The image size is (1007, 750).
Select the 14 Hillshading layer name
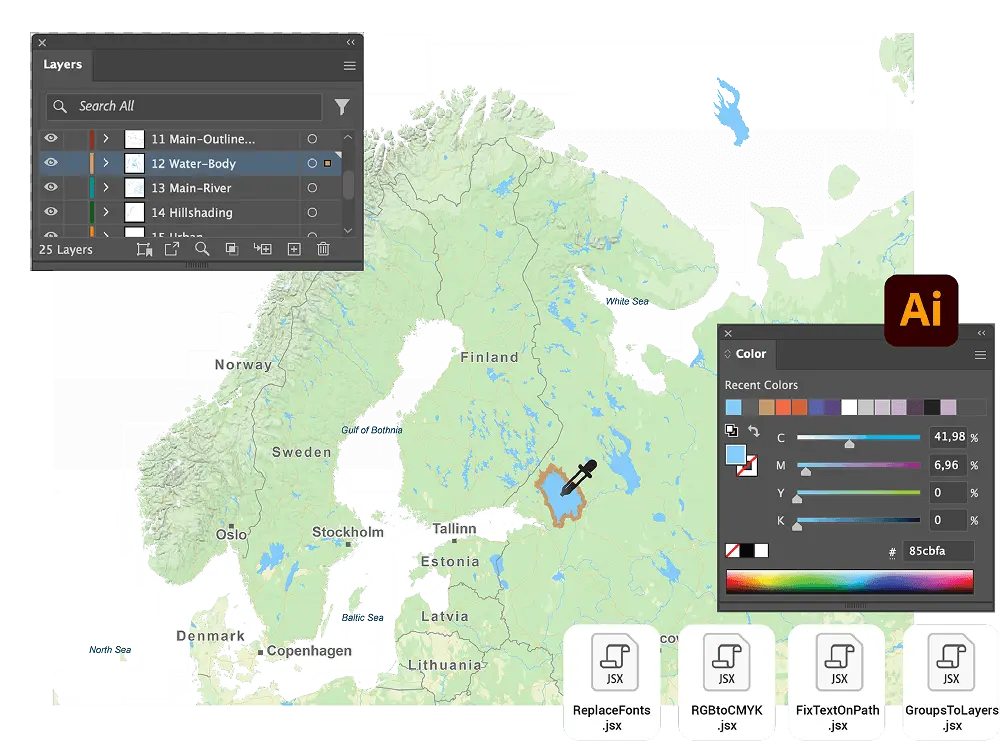coord(192,213)
